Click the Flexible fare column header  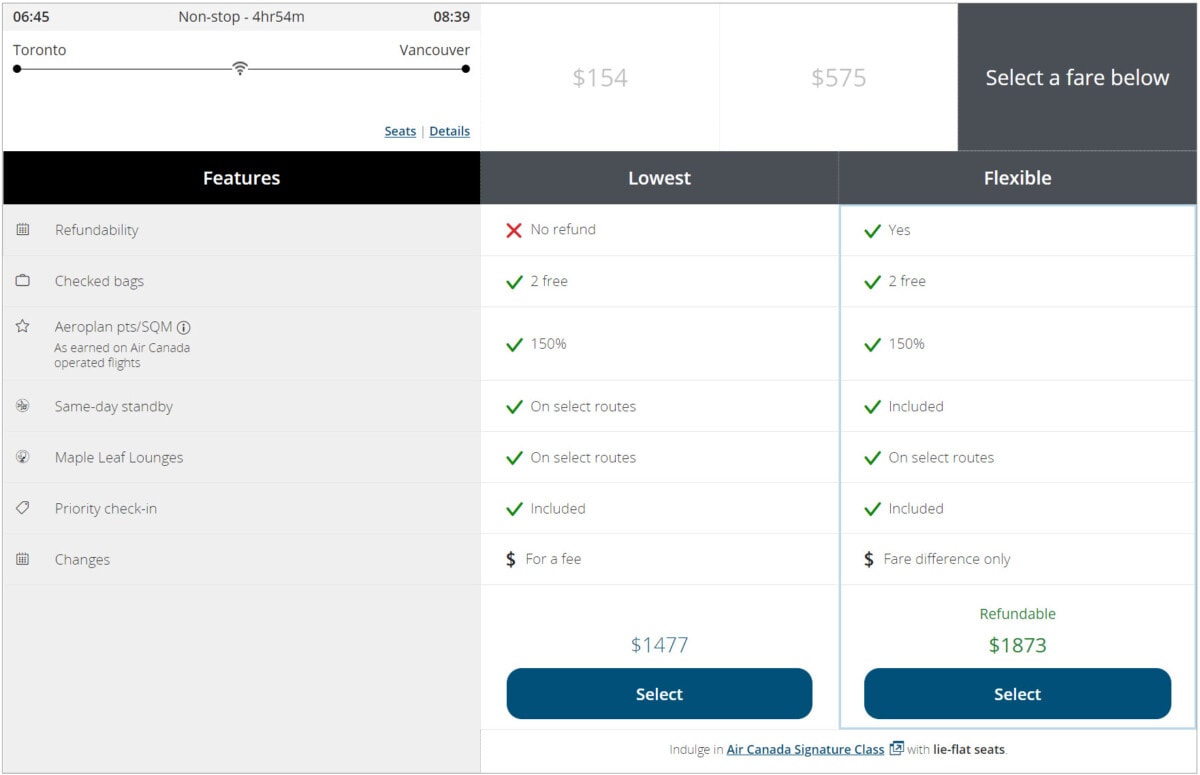coord(1017,178)
